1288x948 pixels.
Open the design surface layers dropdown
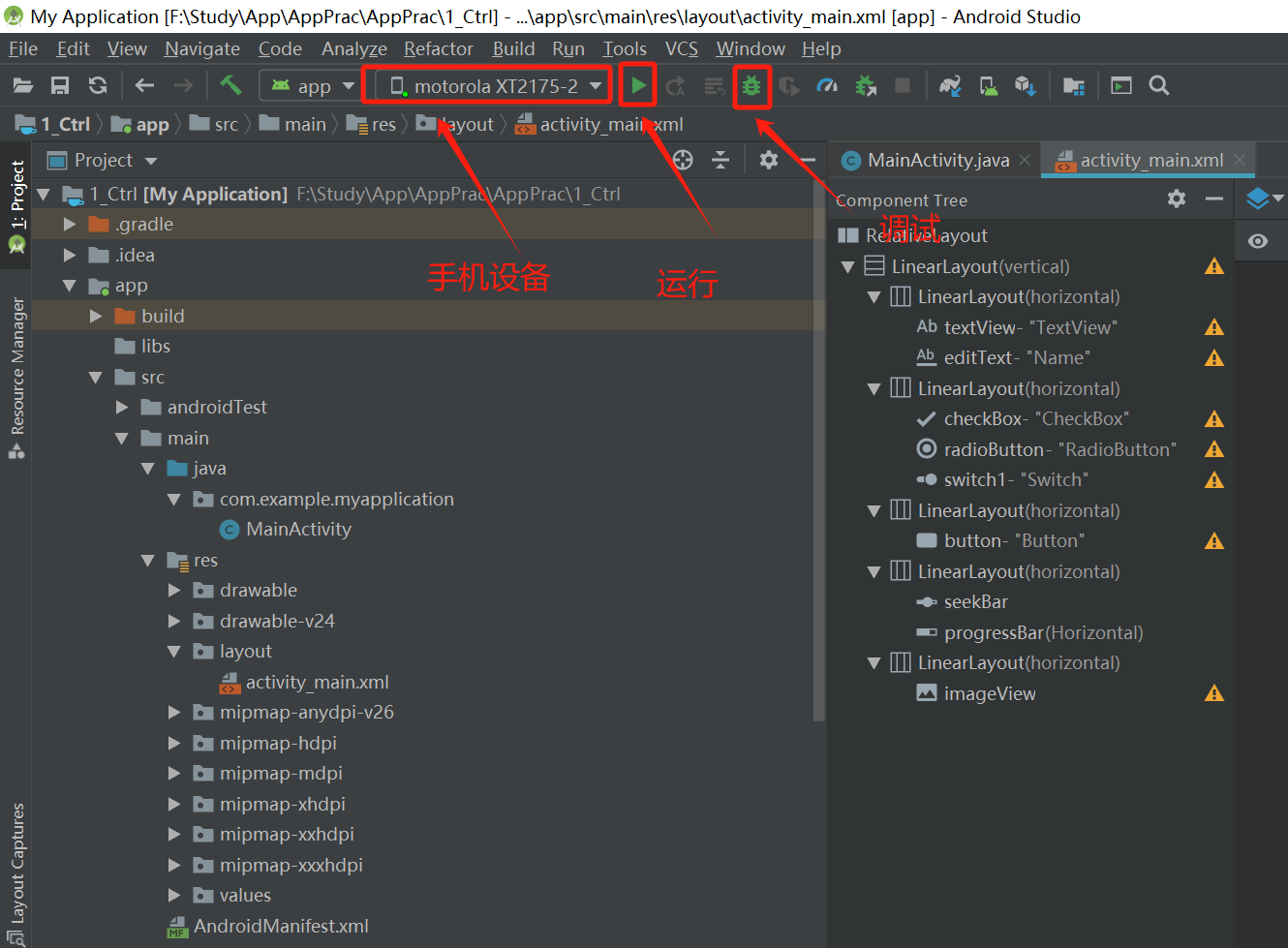pos(1264,199)
